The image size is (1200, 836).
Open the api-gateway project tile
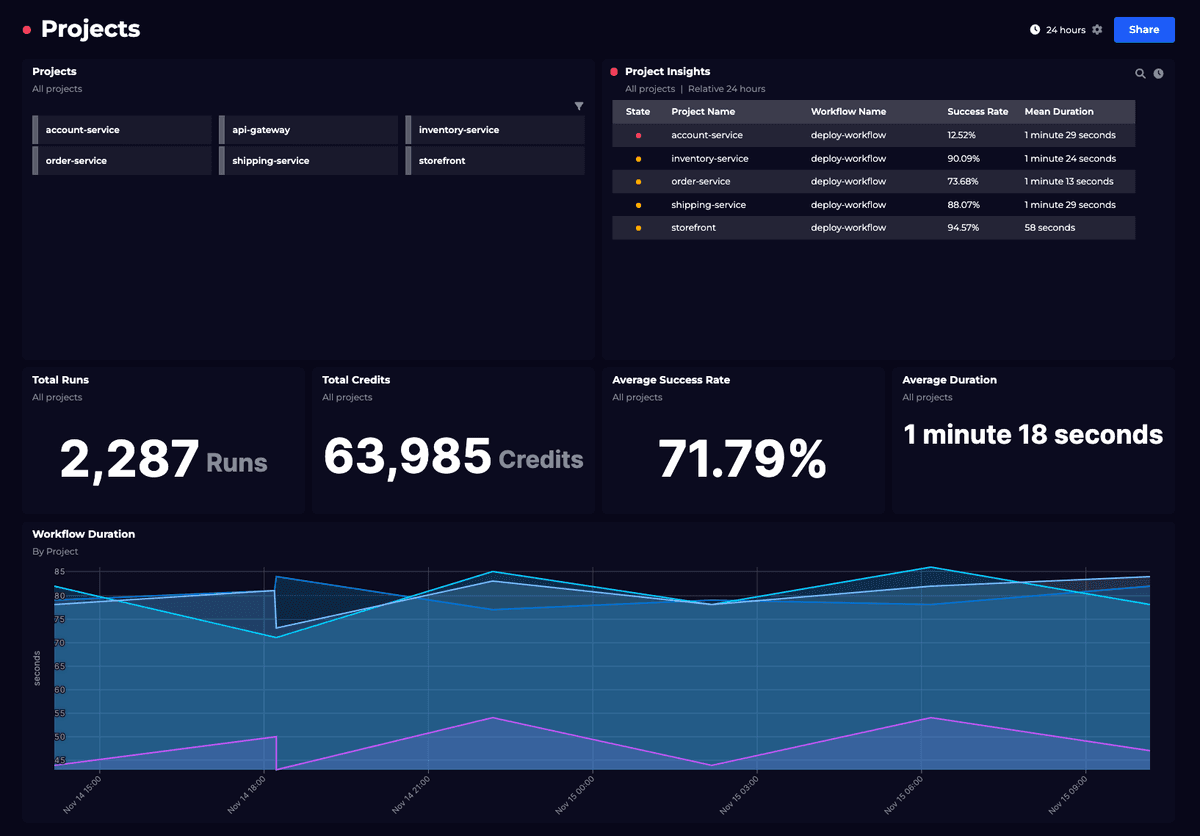[x=308, y=130]
